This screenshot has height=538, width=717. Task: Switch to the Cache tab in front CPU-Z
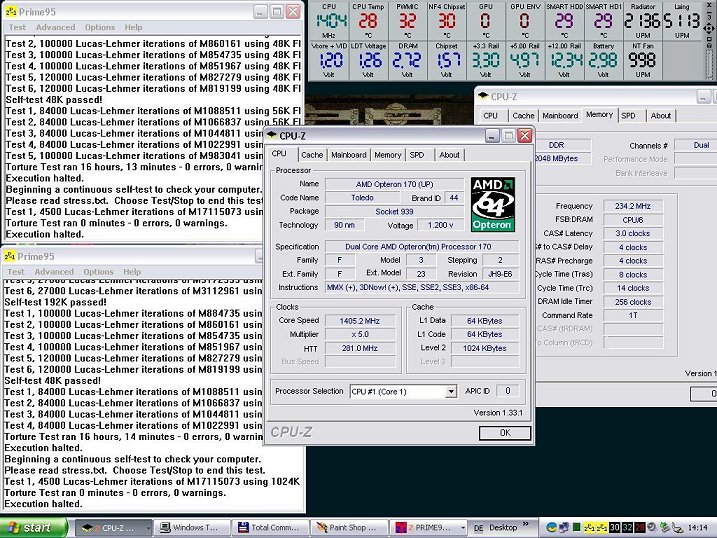(x=312, y=155)
